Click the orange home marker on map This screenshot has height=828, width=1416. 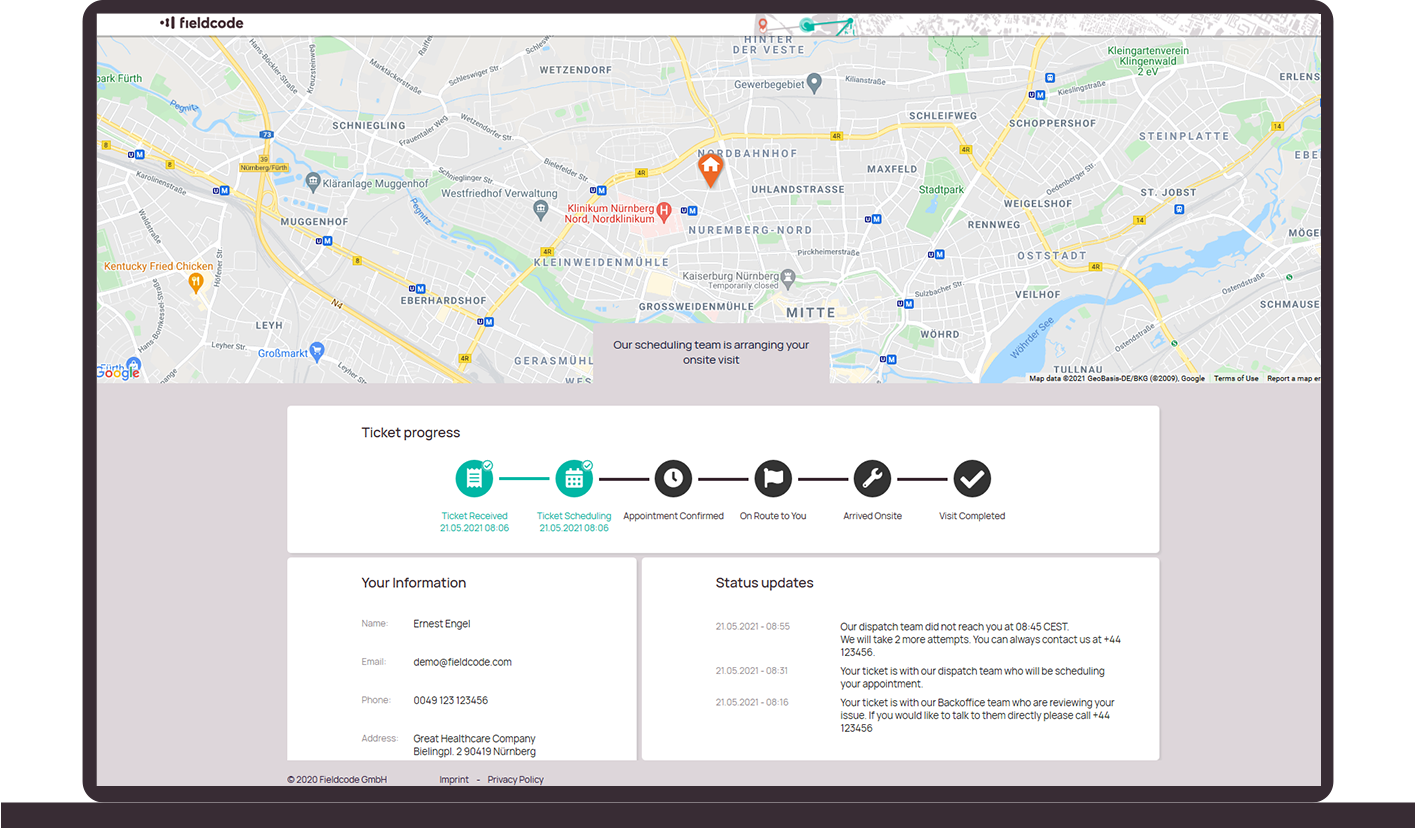(709, 168)
